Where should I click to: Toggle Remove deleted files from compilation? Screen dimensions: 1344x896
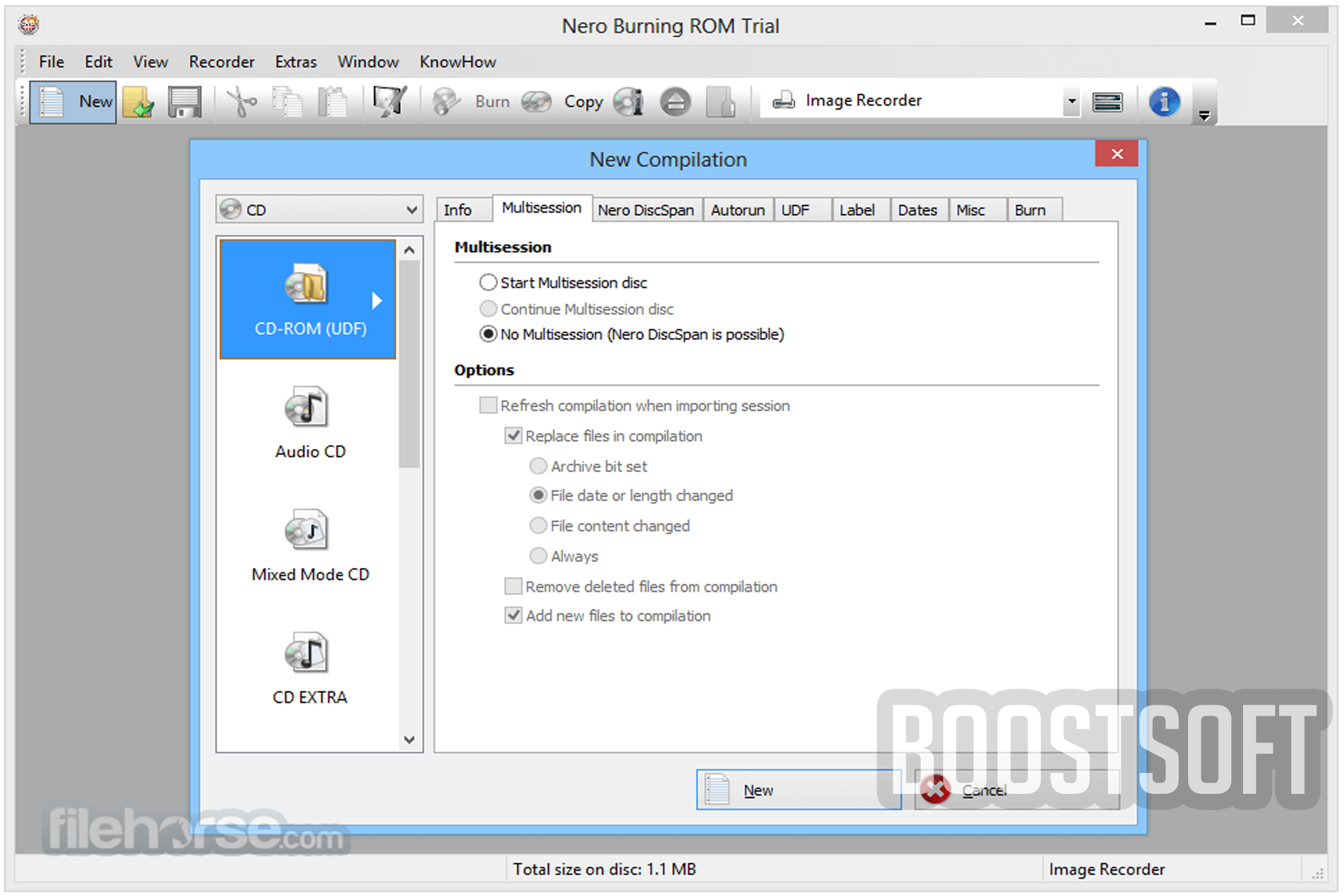pos(641,587)
